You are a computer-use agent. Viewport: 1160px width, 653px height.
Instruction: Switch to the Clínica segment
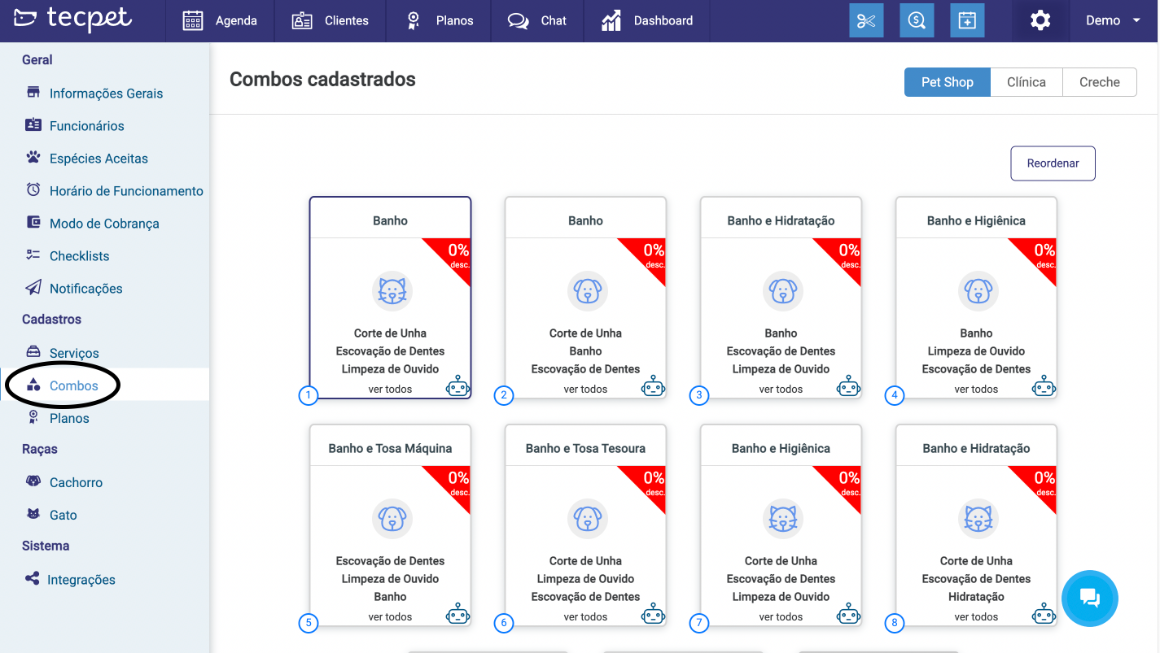point(1026,82)
